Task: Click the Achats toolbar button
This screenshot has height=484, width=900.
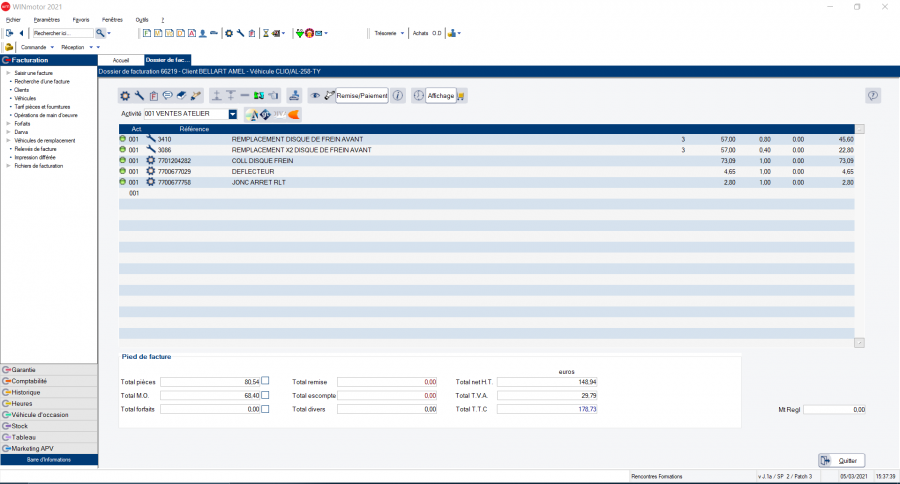Action: (421, 33)
